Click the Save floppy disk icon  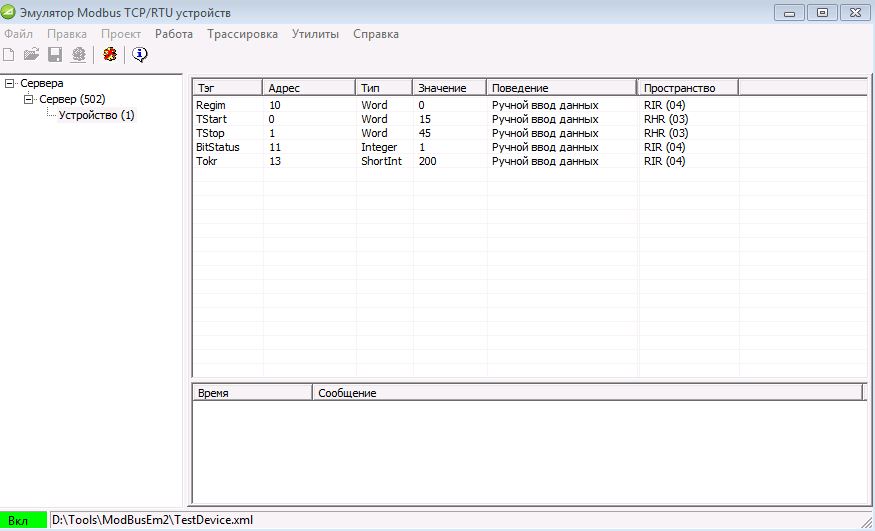[x=55, y=55]
